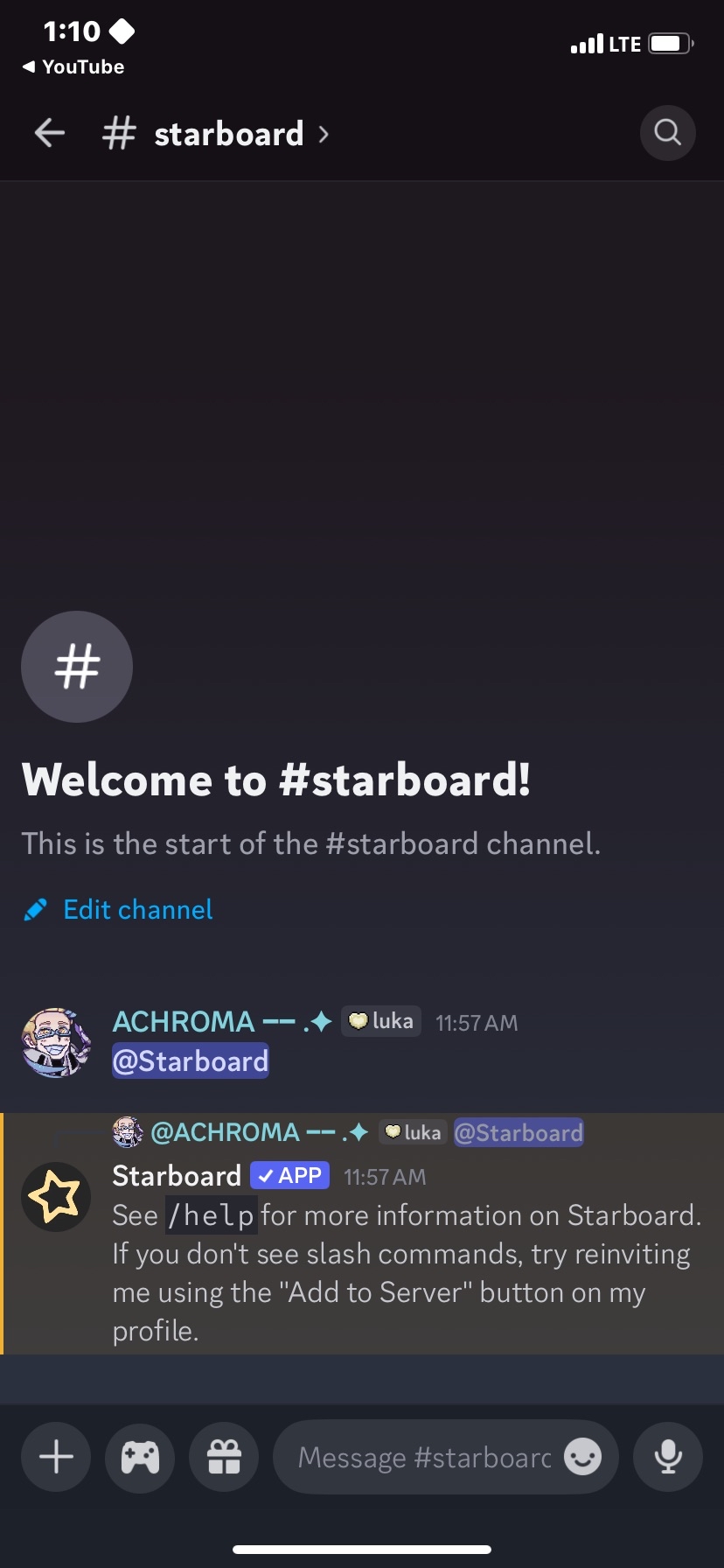Tap the microphone voice message icon
Screen dimensions: 724x1568
pyautogui.click(x=668, y=1458)
